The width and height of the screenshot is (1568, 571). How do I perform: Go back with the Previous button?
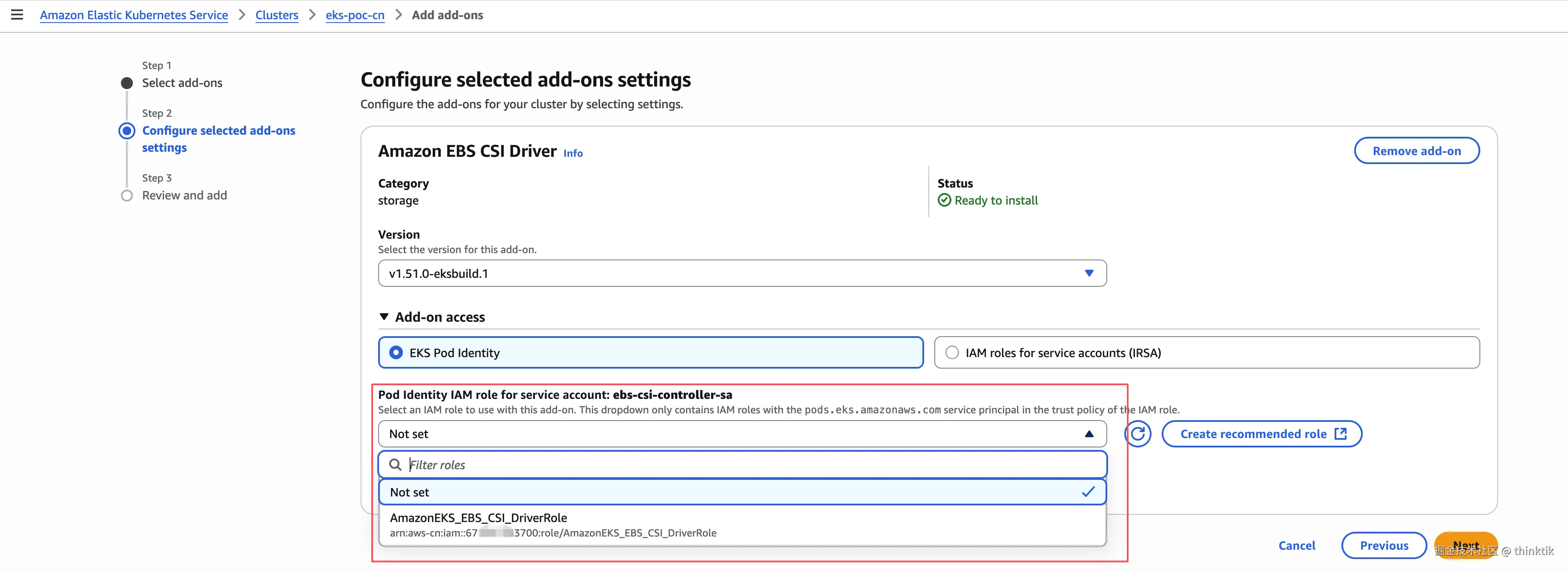coord(1384,545)
